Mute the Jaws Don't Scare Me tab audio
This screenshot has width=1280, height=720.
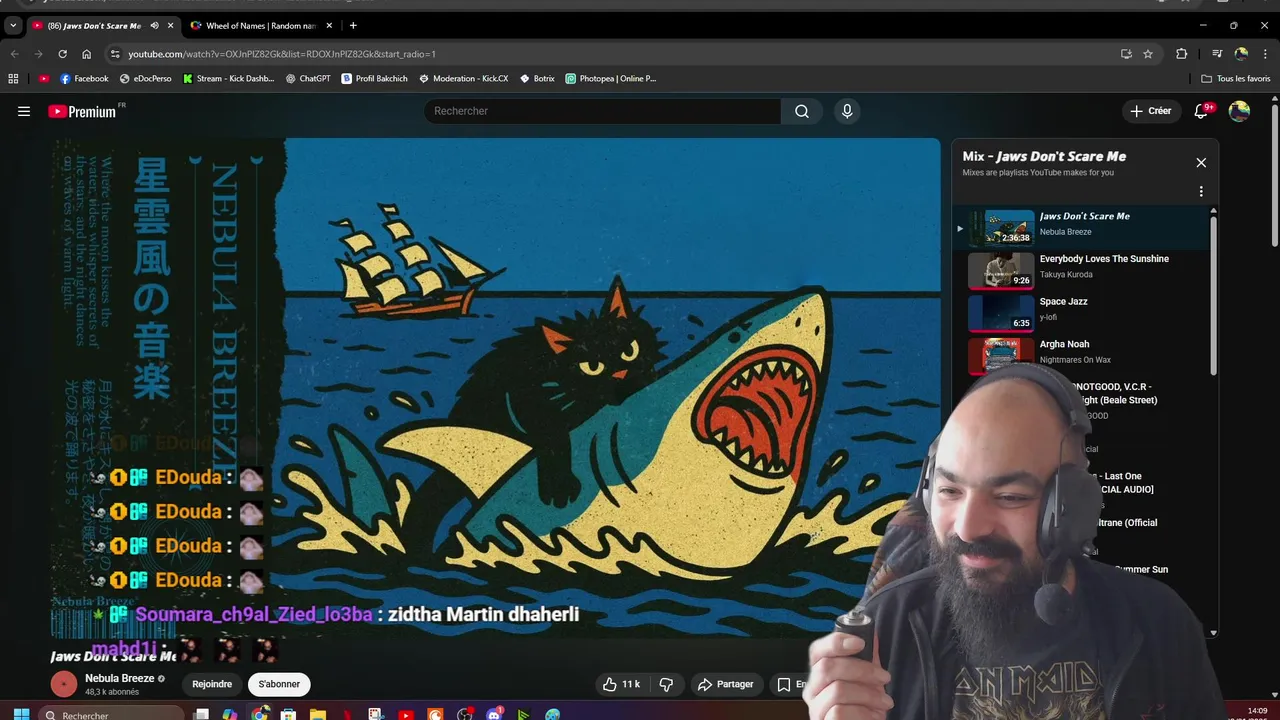154,25
